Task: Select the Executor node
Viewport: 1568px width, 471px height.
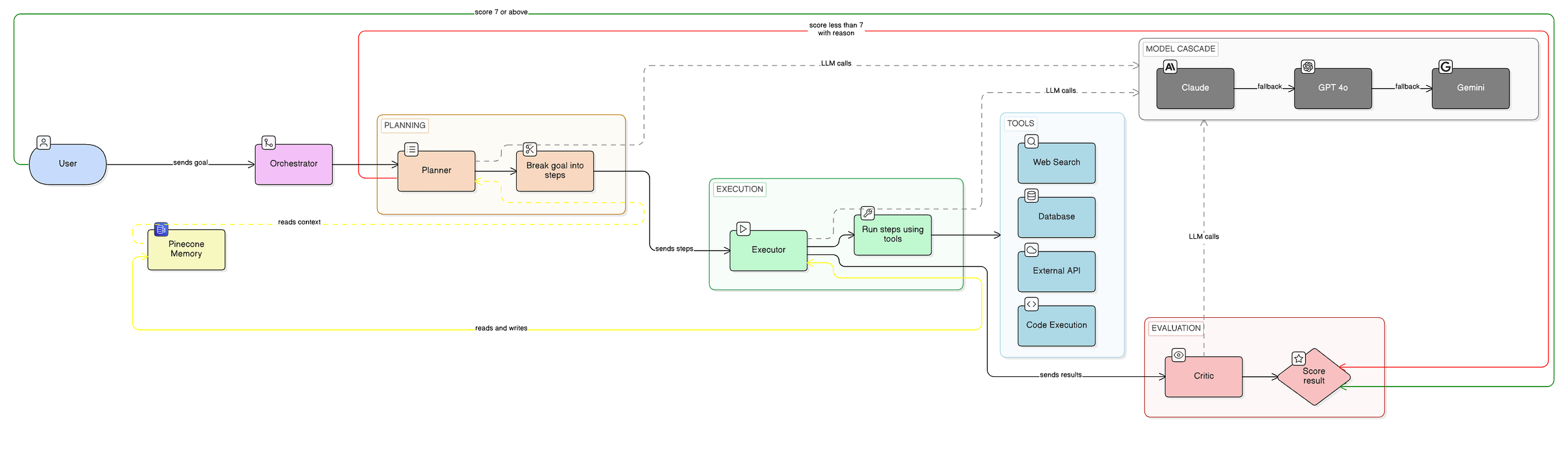Action: (769, 250)
